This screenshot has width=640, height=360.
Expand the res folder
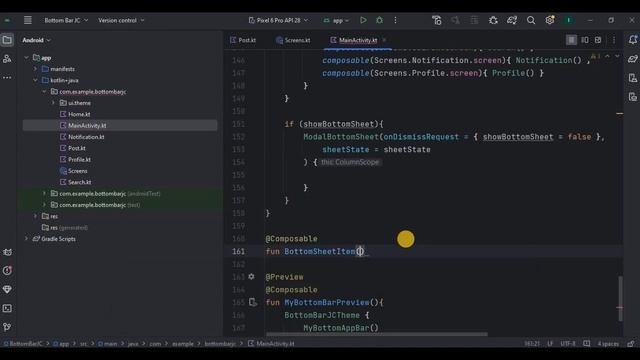pyautogui.click(x=36, y=216)
